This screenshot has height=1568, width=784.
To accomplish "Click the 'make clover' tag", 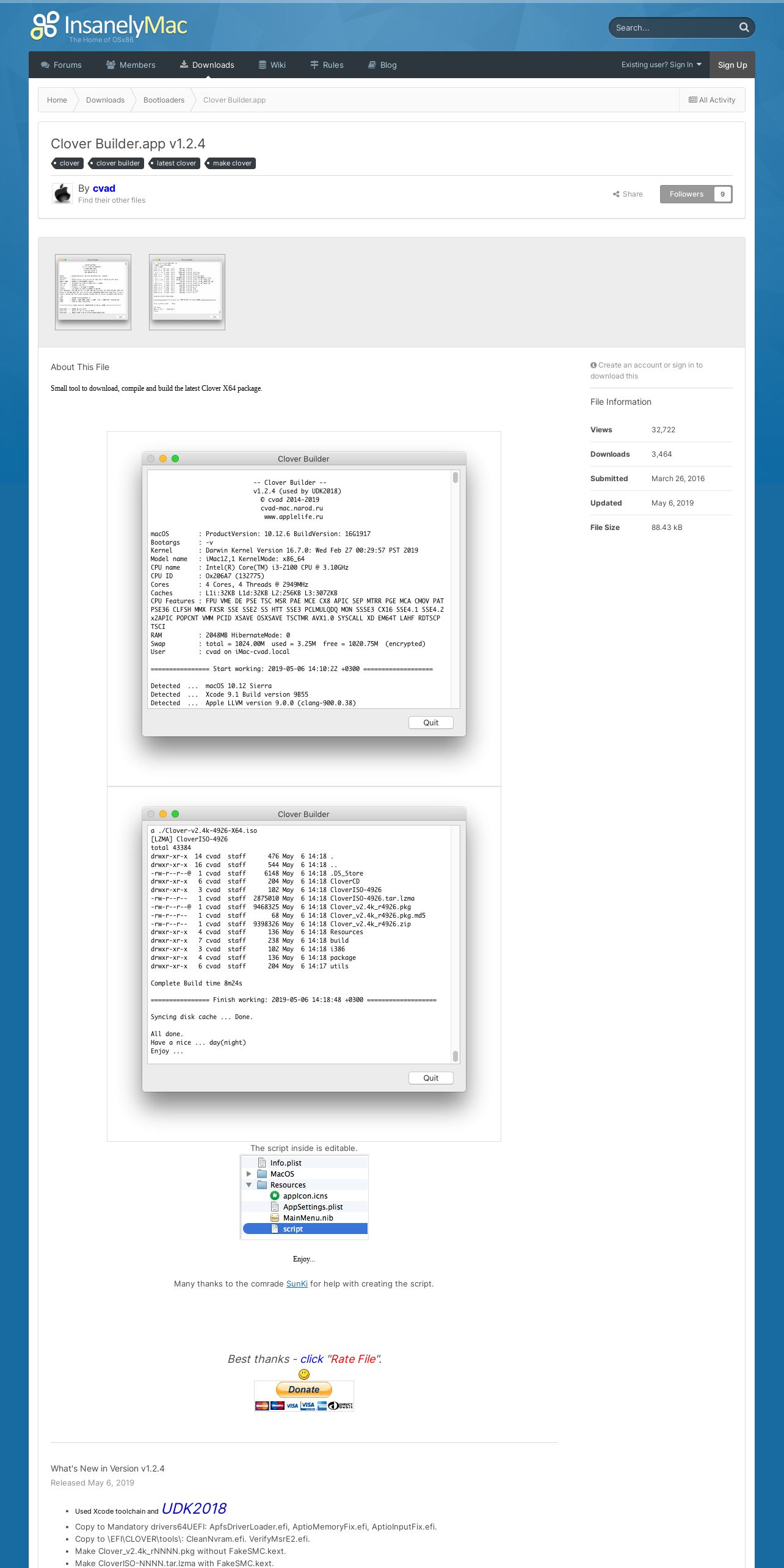I will pos(230,163).
